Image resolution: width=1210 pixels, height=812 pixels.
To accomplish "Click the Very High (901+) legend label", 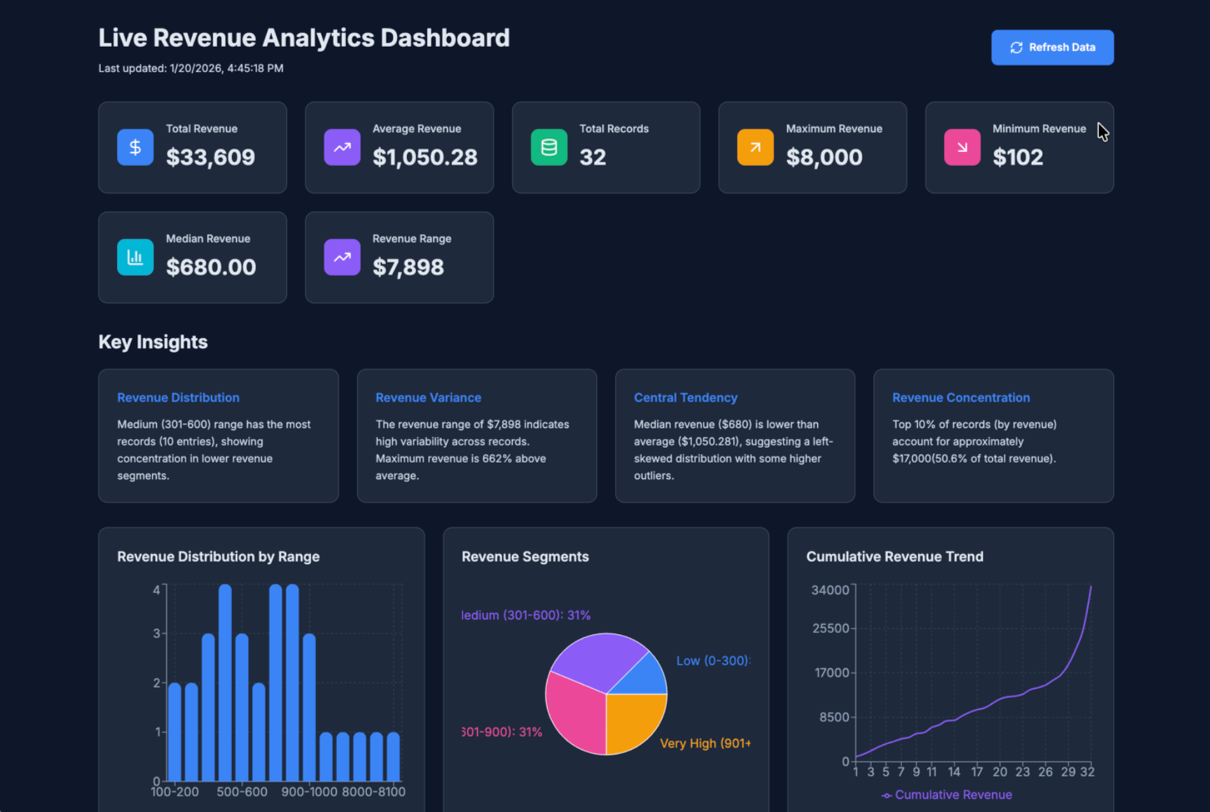I will [x=706, y=743].
